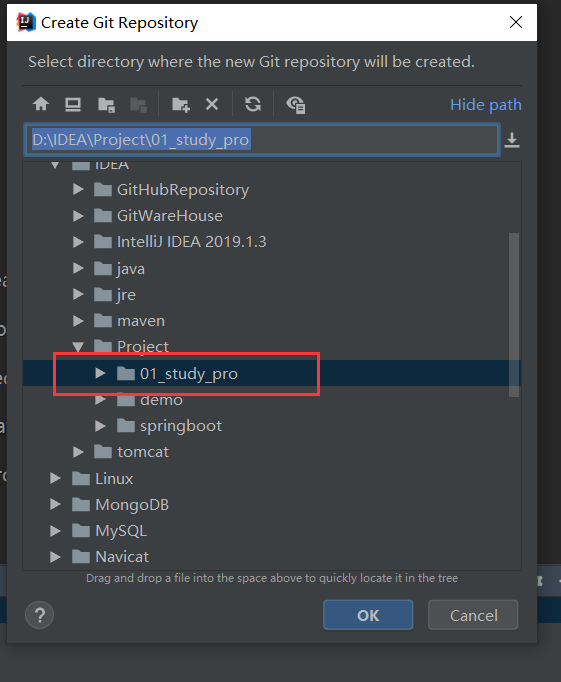Click the Hide path link
The image size is (561, 682).
click(486, 105)
